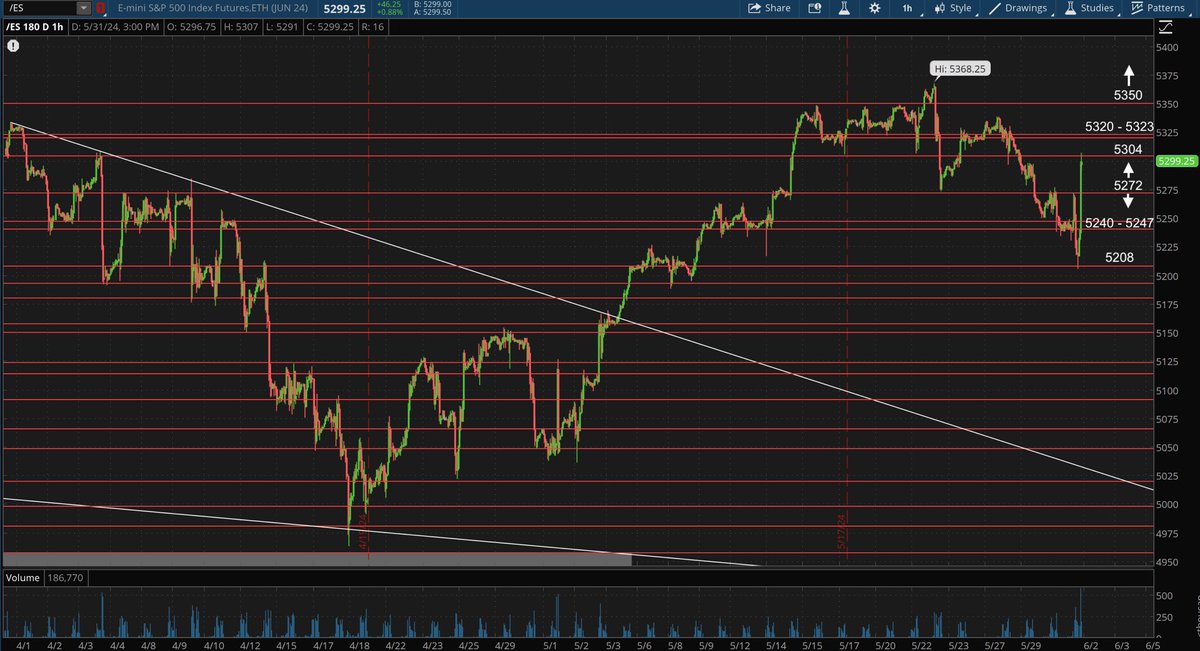The image size is (1200, 651).
Task: Click the Volume study label
Action: [22, 578]
